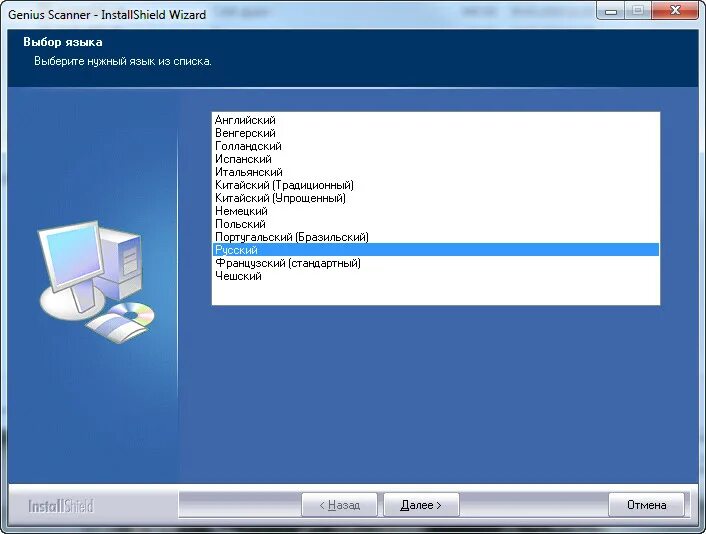Click the disabled maximize window button

click(x=638, y=10)
